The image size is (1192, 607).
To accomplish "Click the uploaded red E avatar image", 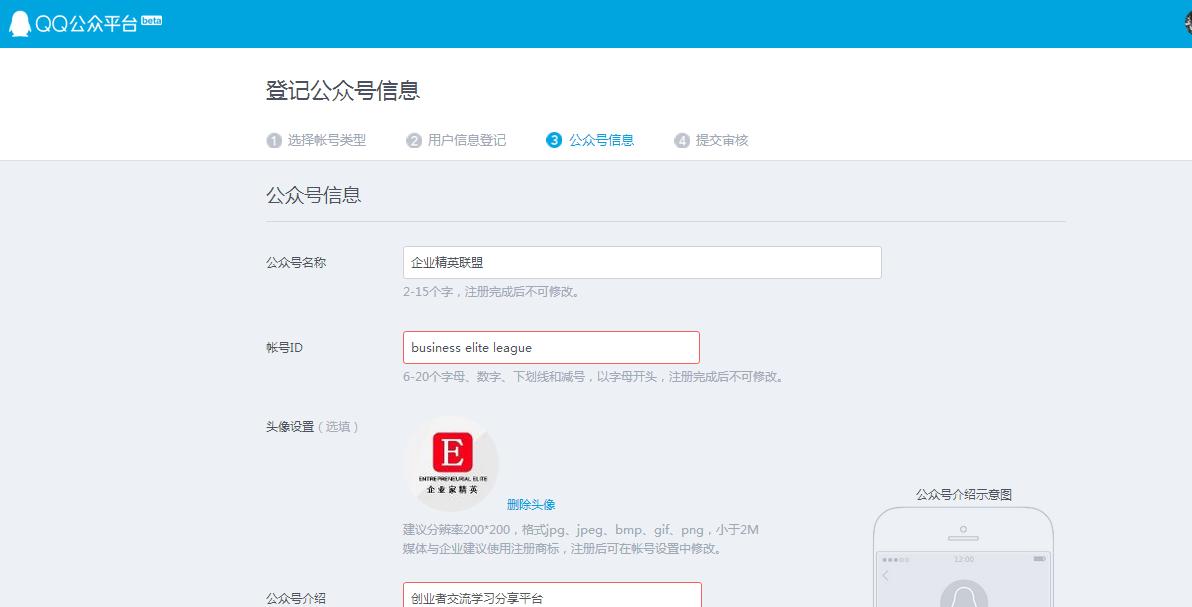I will 452,462.
